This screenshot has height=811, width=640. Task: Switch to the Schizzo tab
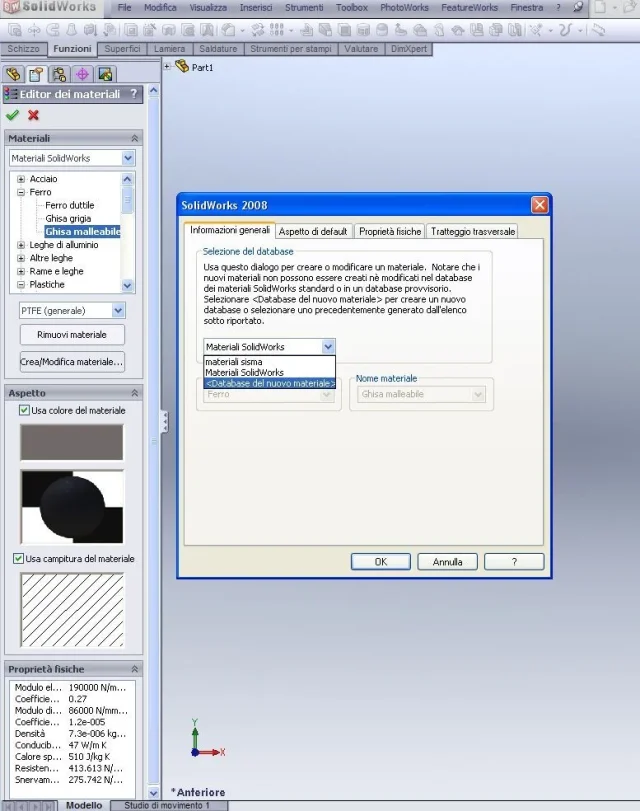[x=23, y=49]
